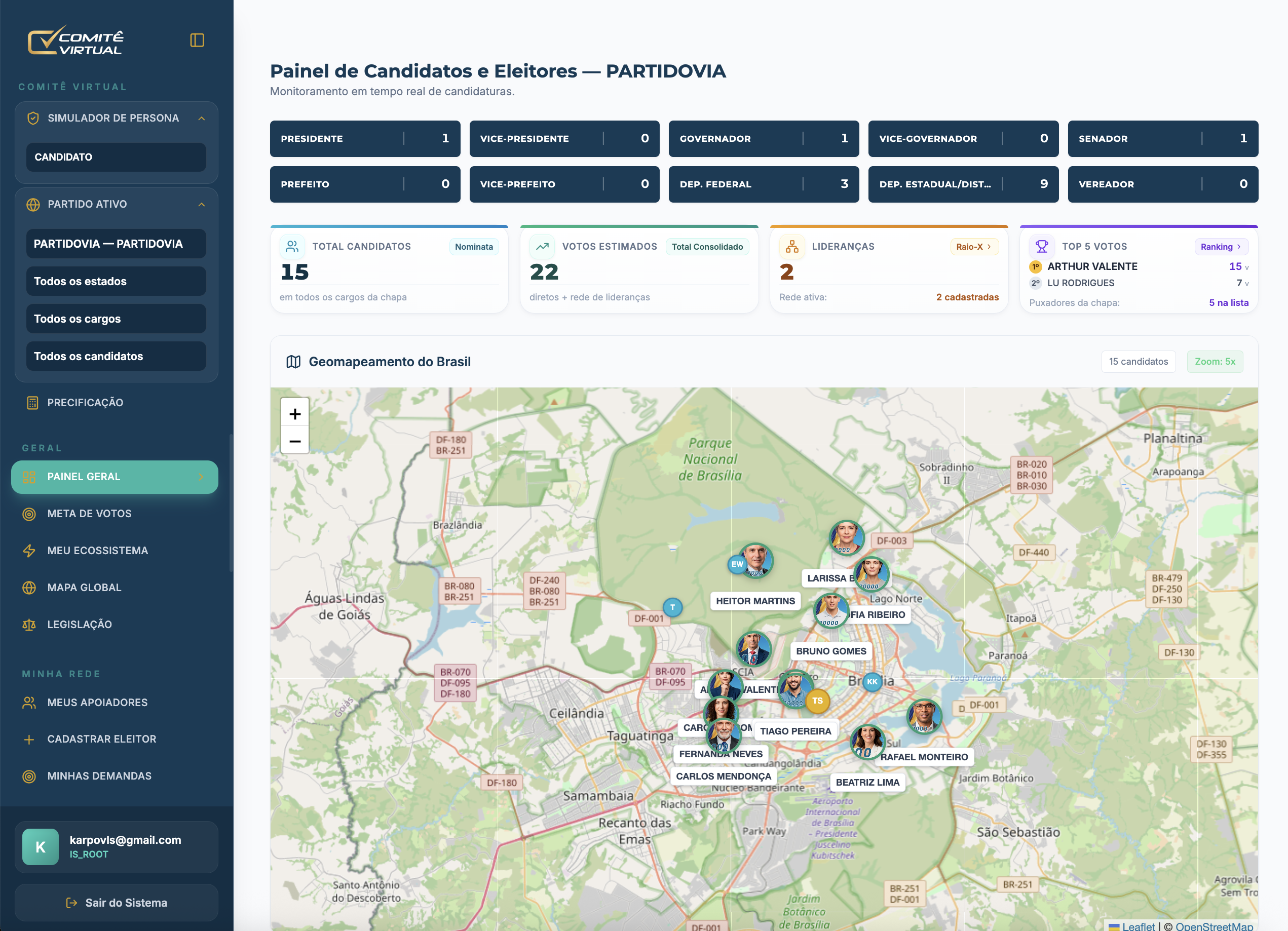
Task: Click the Comitê Virtual logo
Action: pyautogui.click(x=75, y=41)
